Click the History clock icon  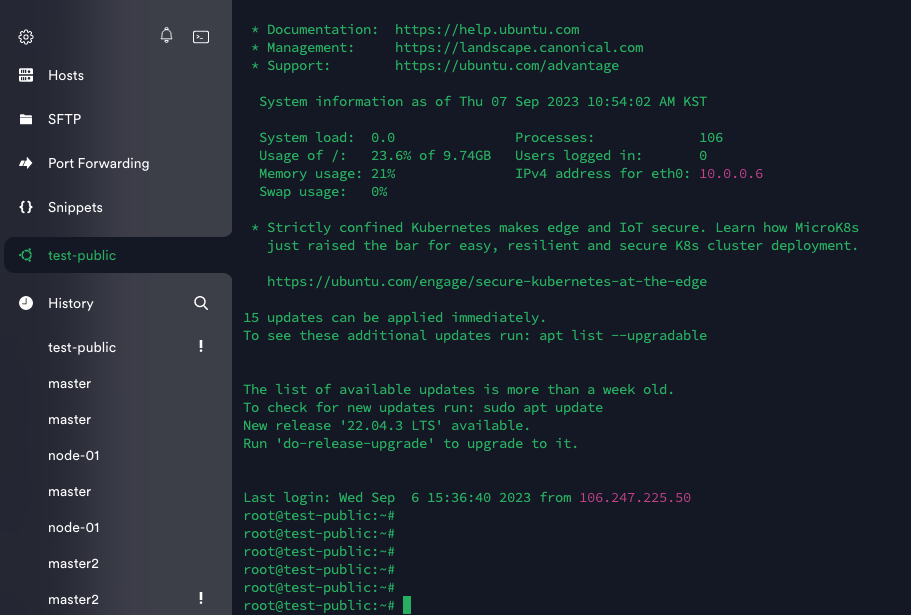26,303
